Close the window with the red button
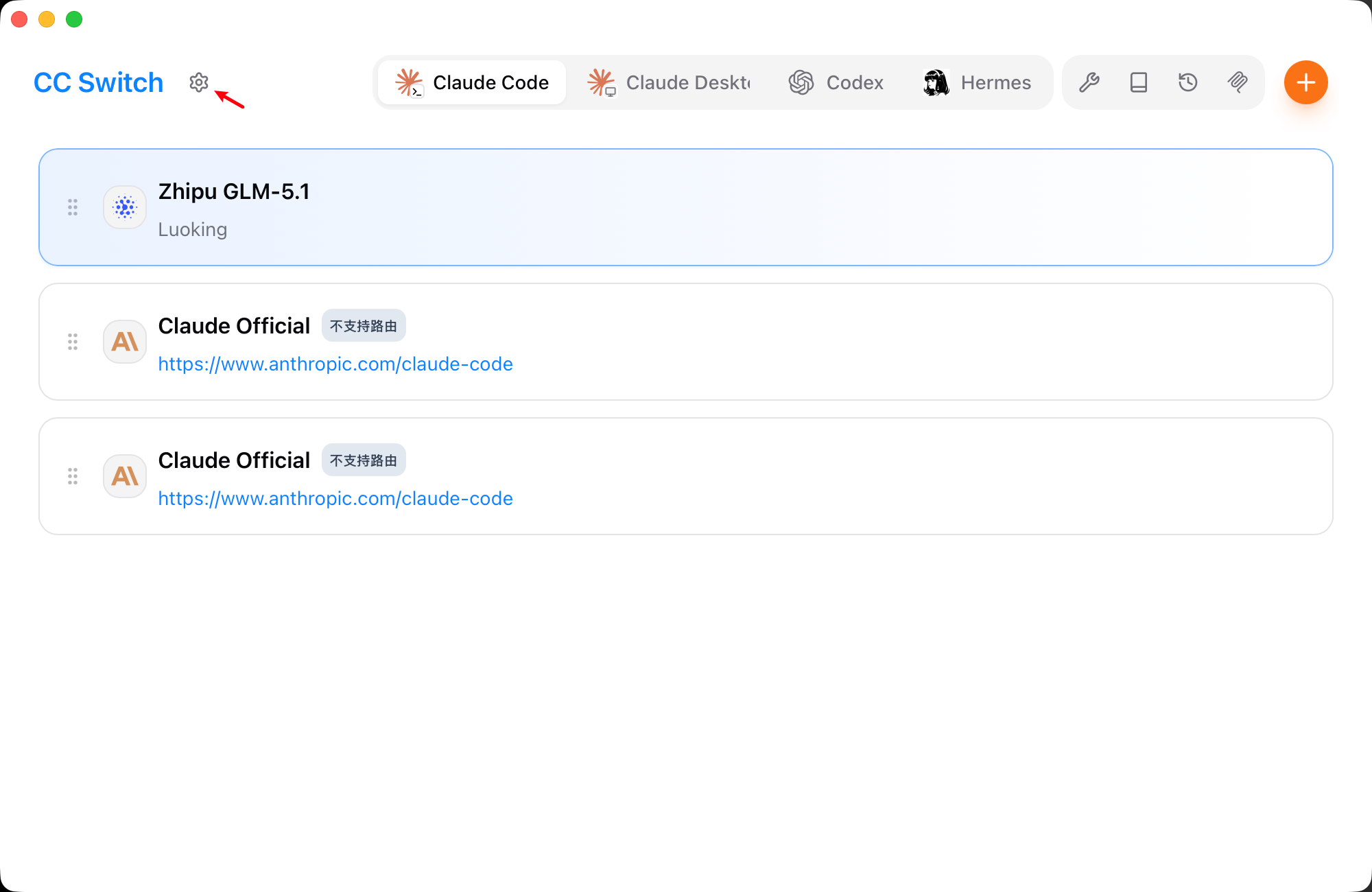1372x892 pixels. coord(19,19)
